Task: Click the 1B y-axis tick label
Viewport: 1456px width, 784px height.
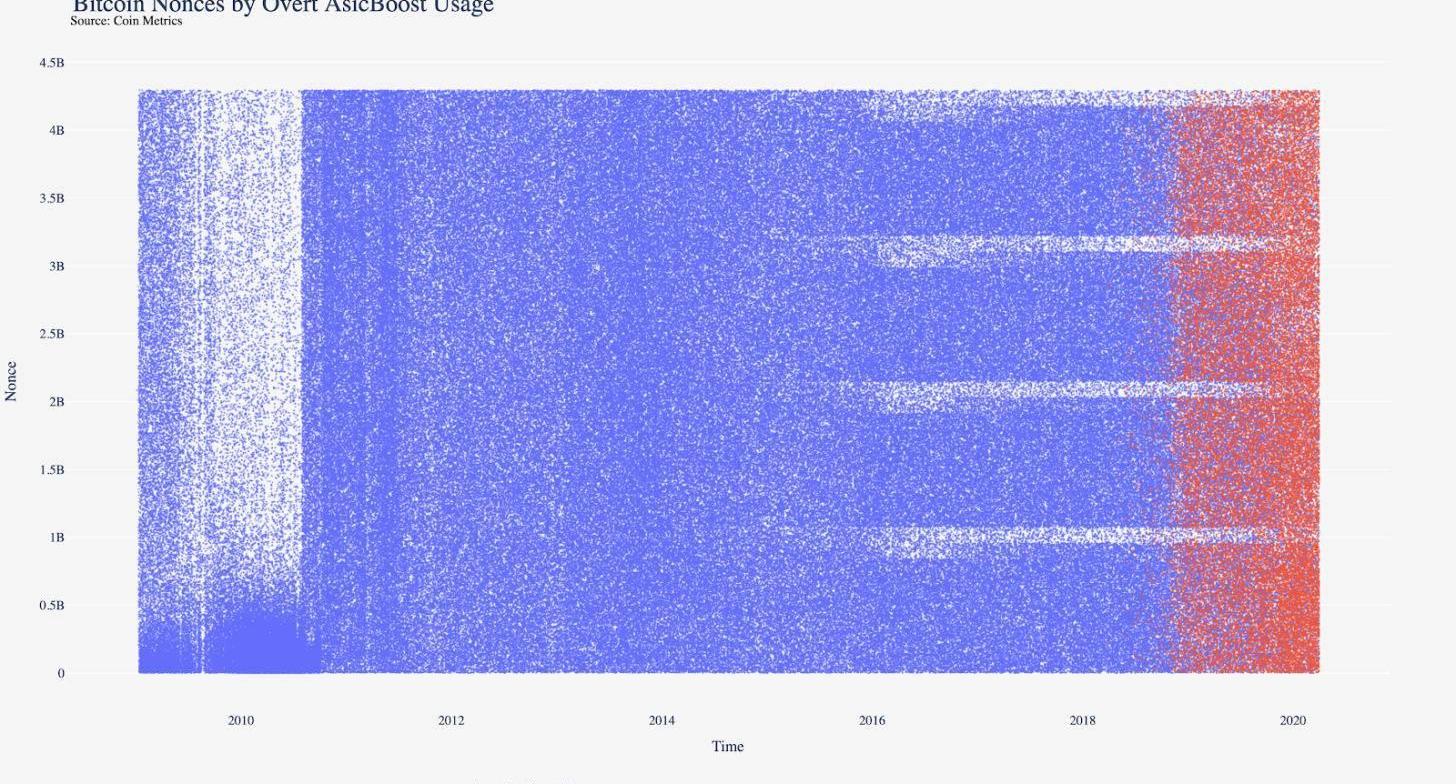Action: click(57, 537)
